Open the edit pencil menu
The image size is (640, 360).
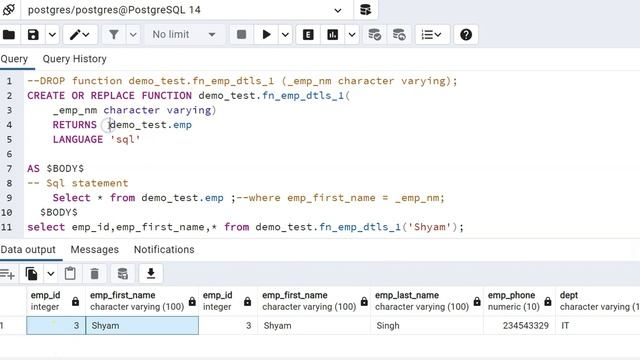coord(80,35)
